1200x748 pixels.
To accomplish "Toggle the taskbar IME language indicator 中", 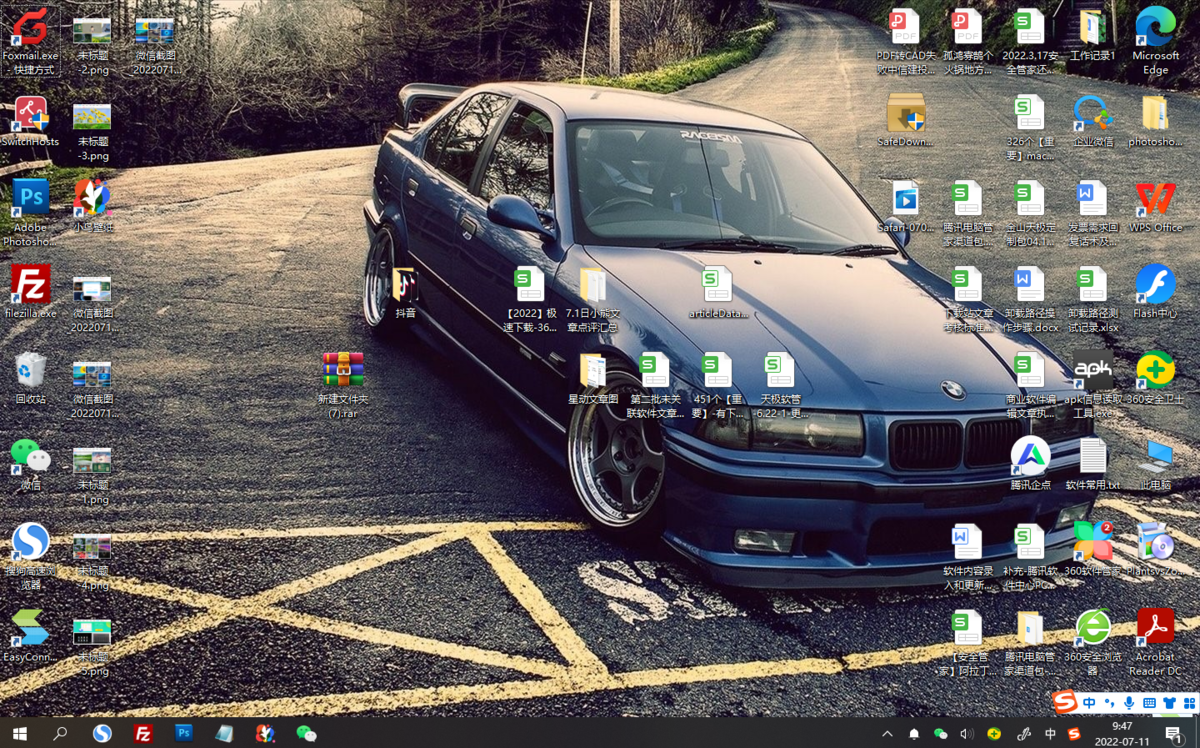I will (1050, 734).
